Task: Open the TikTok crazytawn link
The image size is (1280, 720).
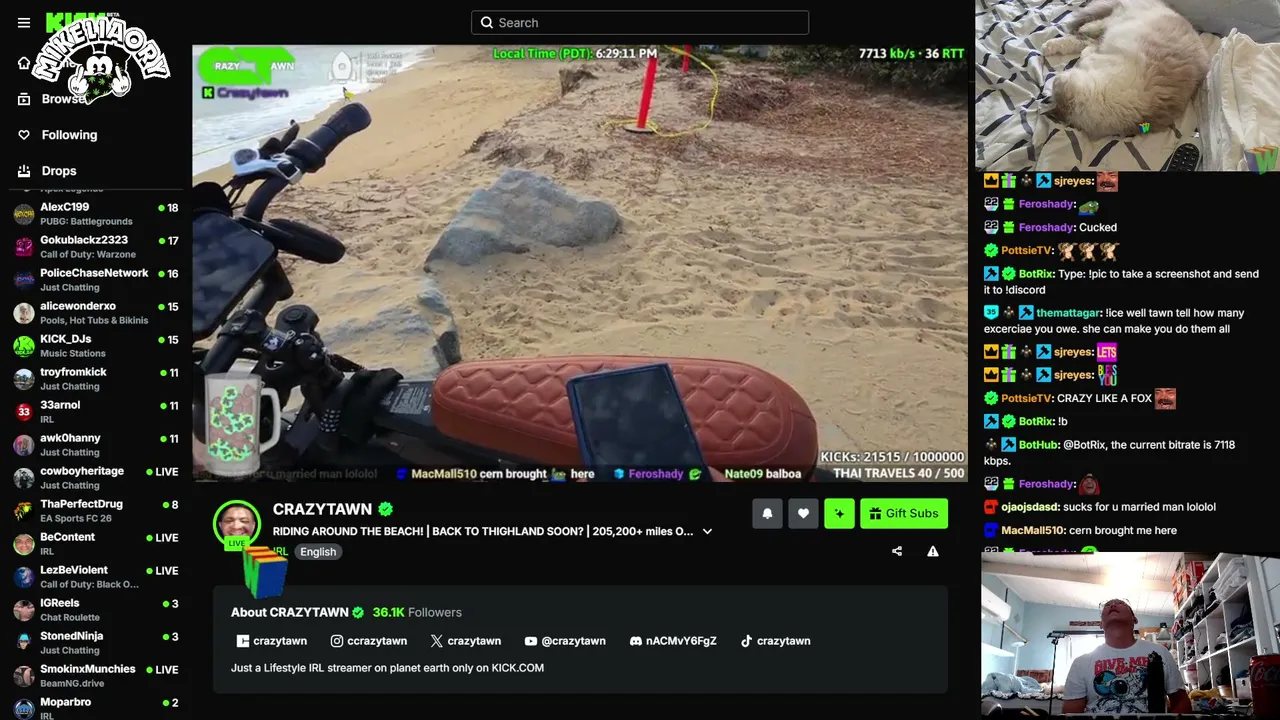Action: coord(775,641)
